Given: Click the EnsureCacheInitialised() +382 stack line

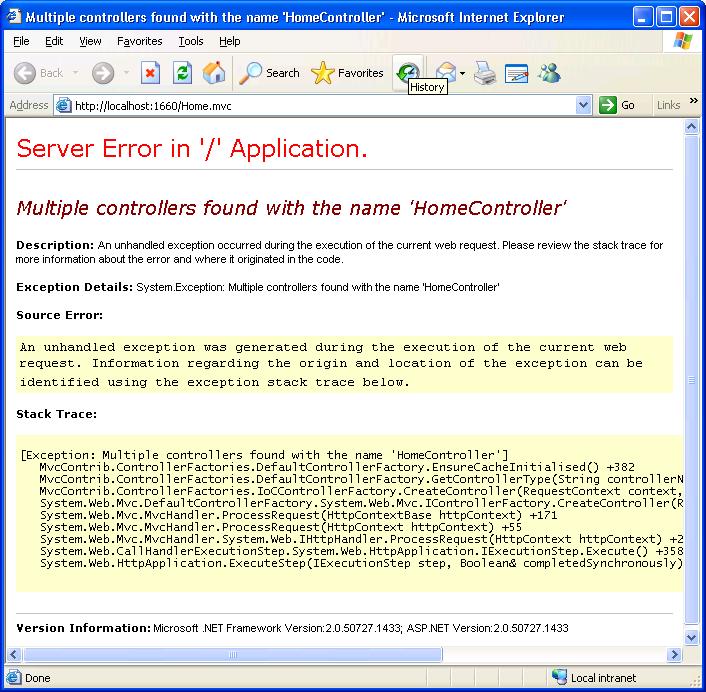Looking at the screenshot, I should [337, 467].
